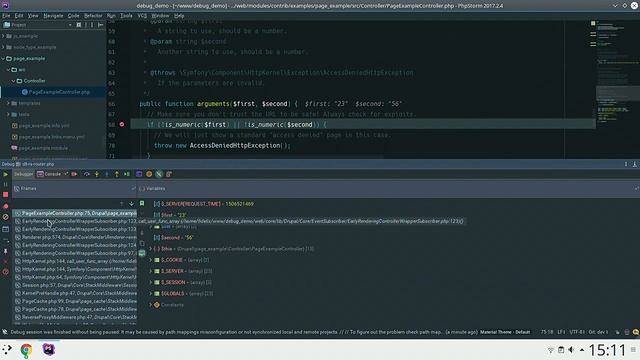Viewport: 640px width, 360px height.
Task: Expand $_COOKIE array variable
Action: (x=151, y=260)
